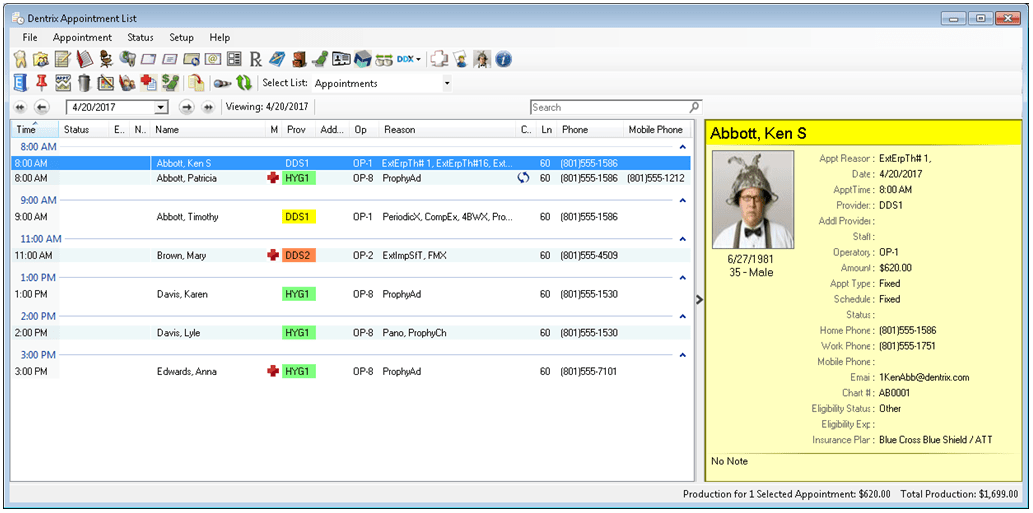Go back one day with the single left arrow
Image resolution: width=1033 pixels, height=513 pixels.
tap(42, 107)
